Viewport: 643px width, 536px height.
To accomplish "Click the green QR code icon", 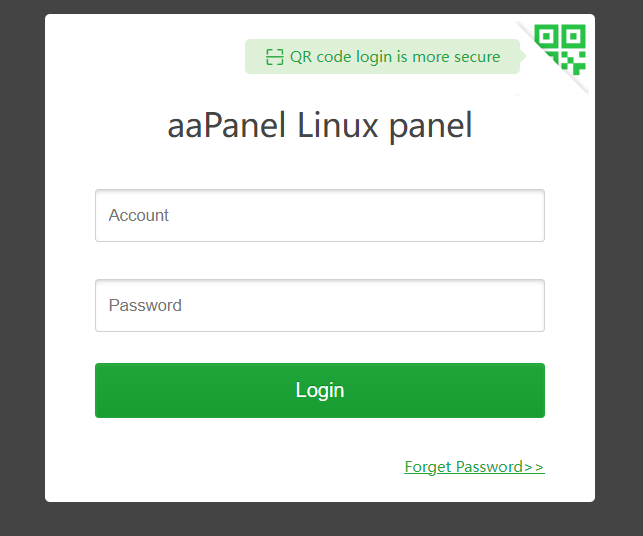I will tap(560, 48).
